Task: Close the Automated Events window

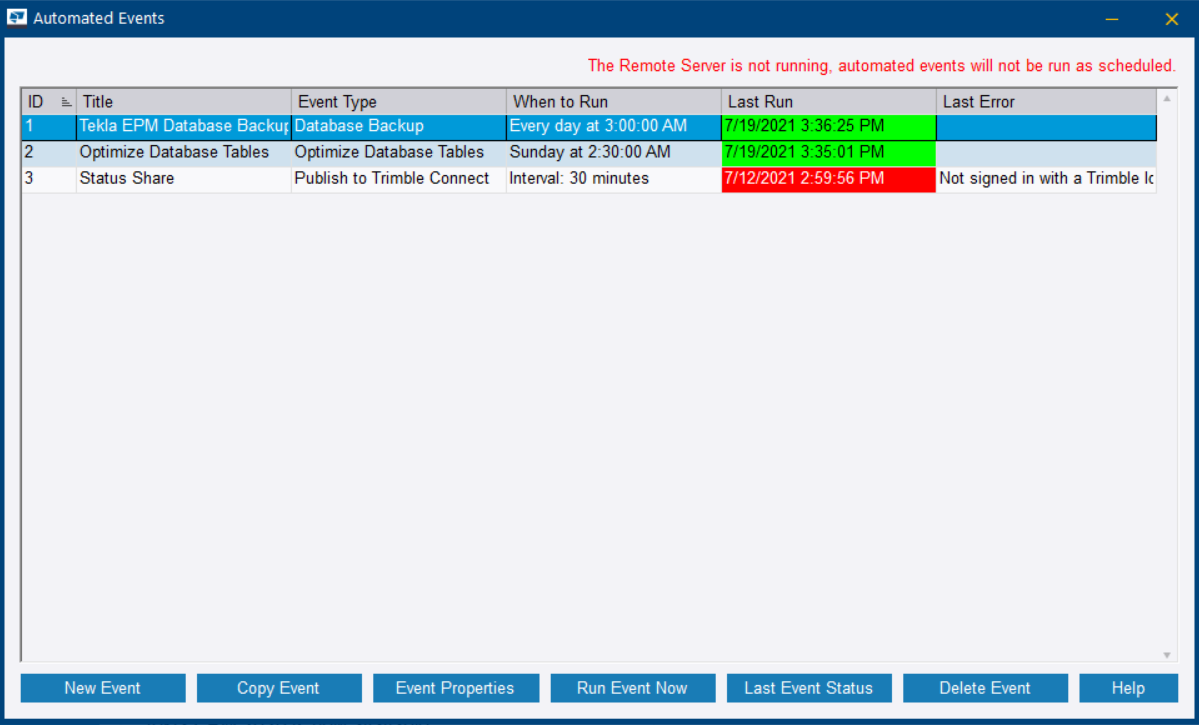Action: [x=1171, y=18]
